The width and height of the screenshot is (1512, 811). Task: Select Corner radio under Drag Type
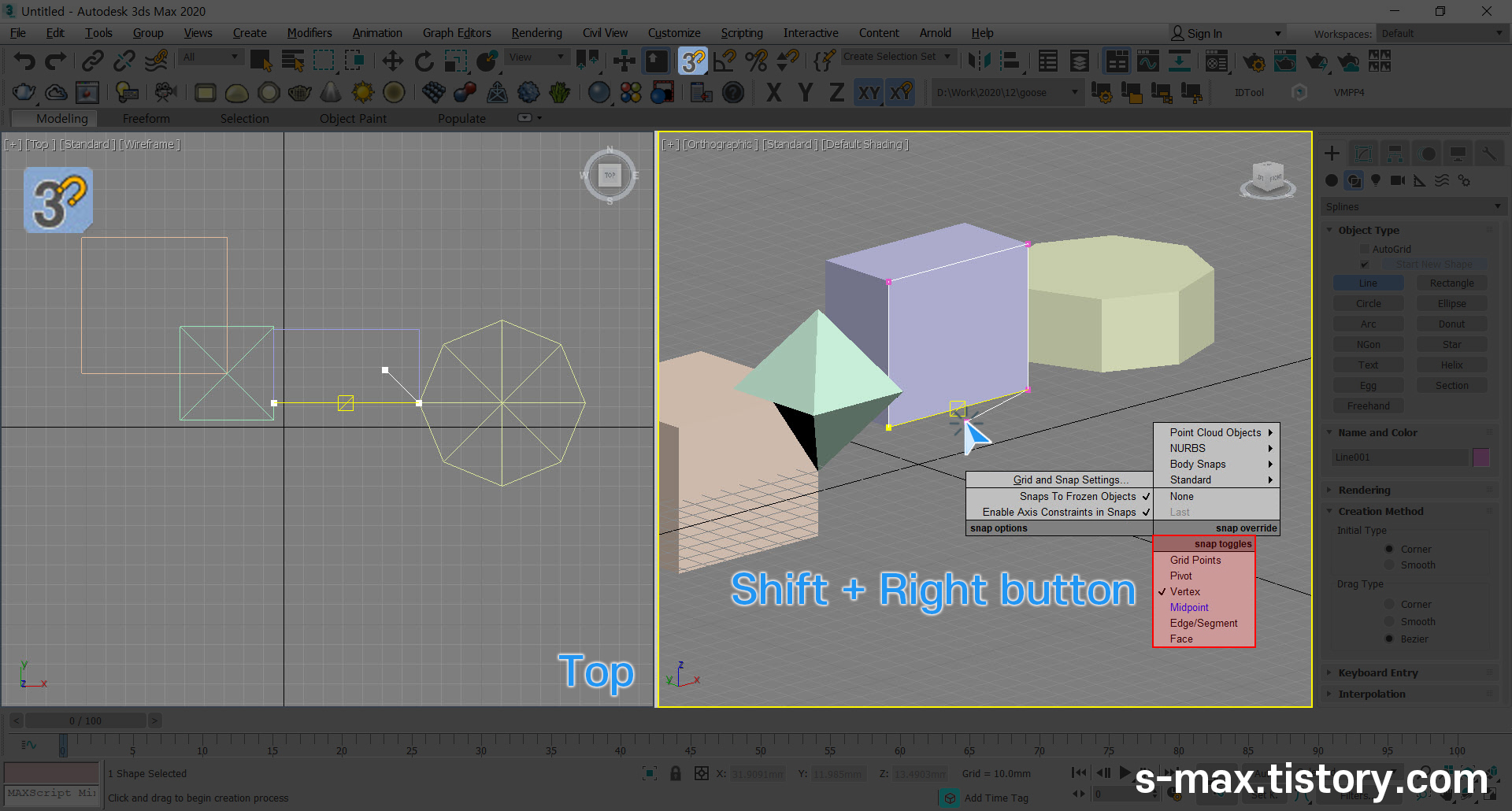click(1390, 604)
